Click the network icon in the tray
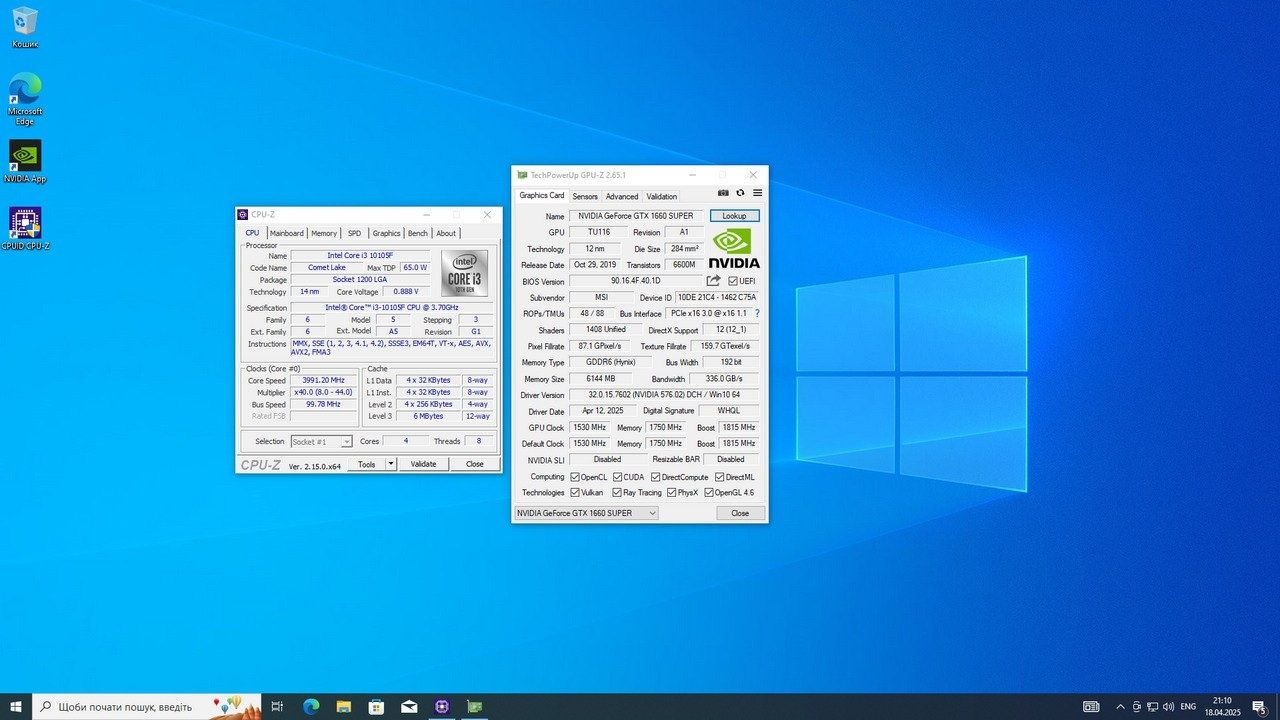Viewport: 1280px width, 720px height. pos(1152,706)
